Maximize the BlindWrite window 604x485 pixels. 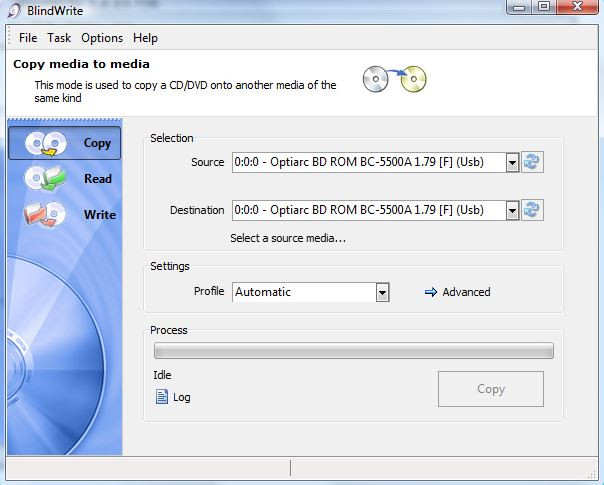(x=544, y=7)
